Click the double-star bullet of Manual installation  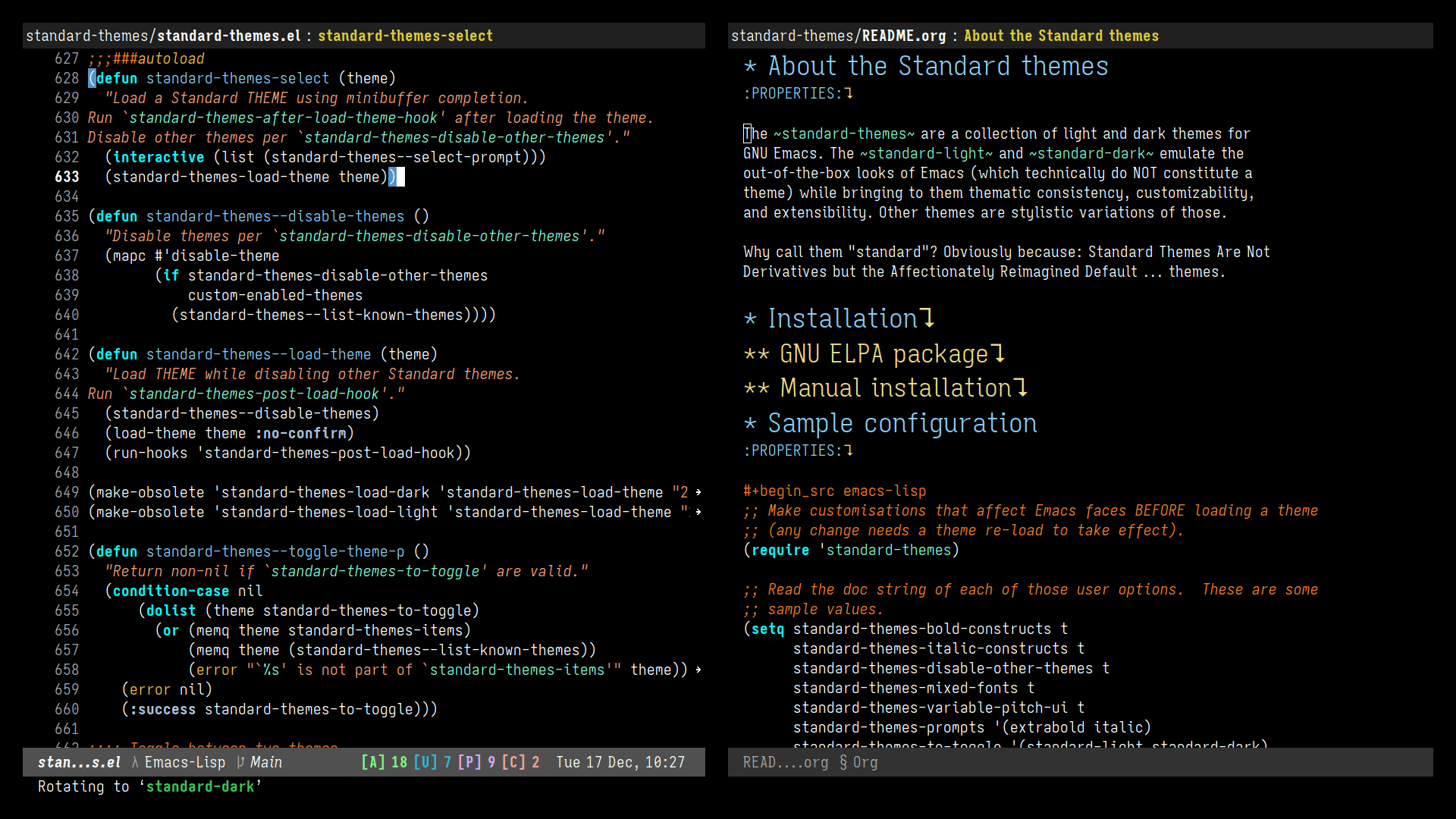click(x=757, y=389)
